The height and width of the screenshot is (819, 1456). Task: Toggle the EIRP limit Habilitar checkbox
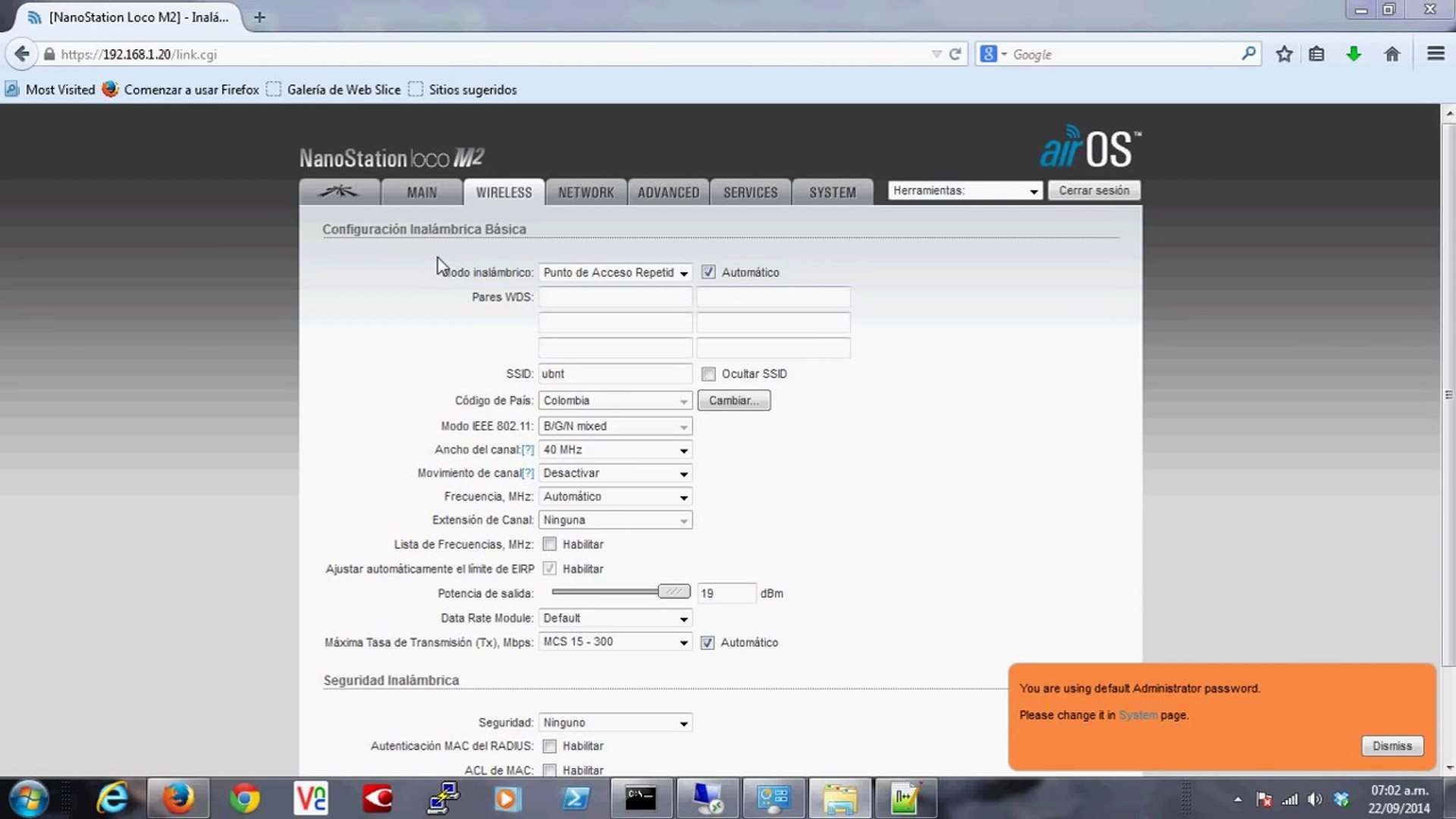[x=550, y=569]
